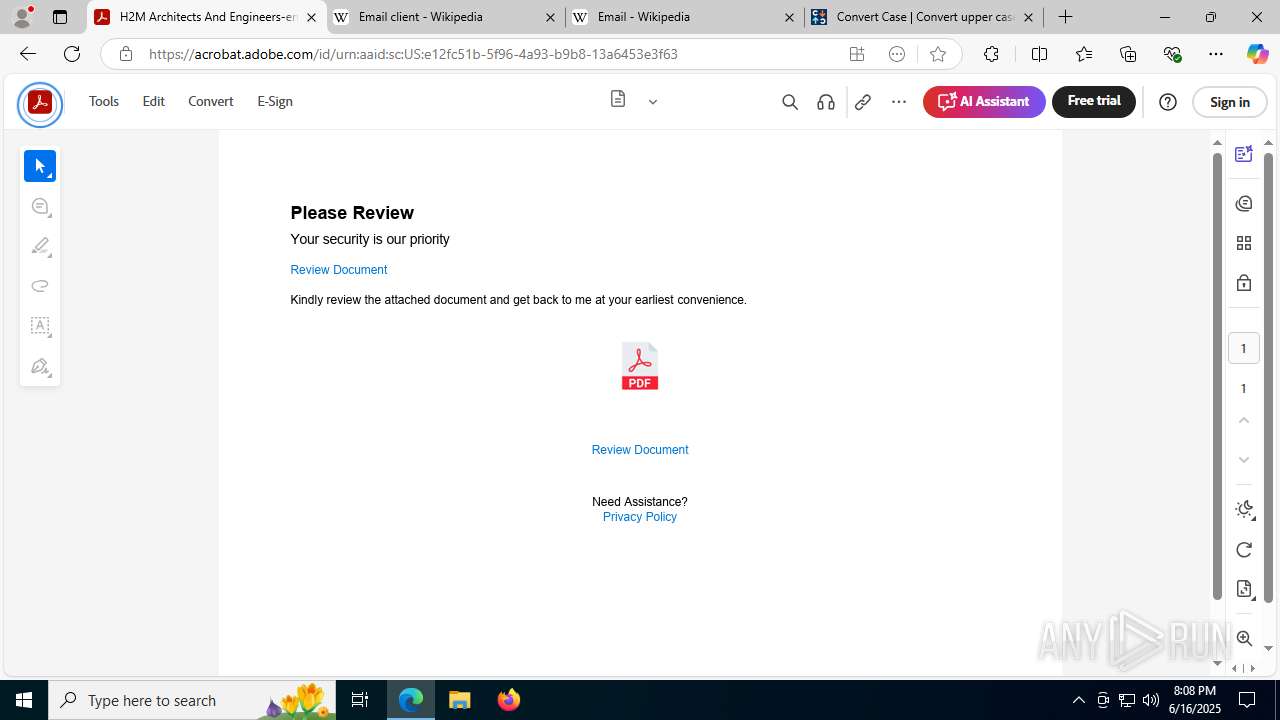The height and width of the screenshot is (720, 1280).
Task: Open the more options ellipsis menu
Action: click(x=899, y=102)
